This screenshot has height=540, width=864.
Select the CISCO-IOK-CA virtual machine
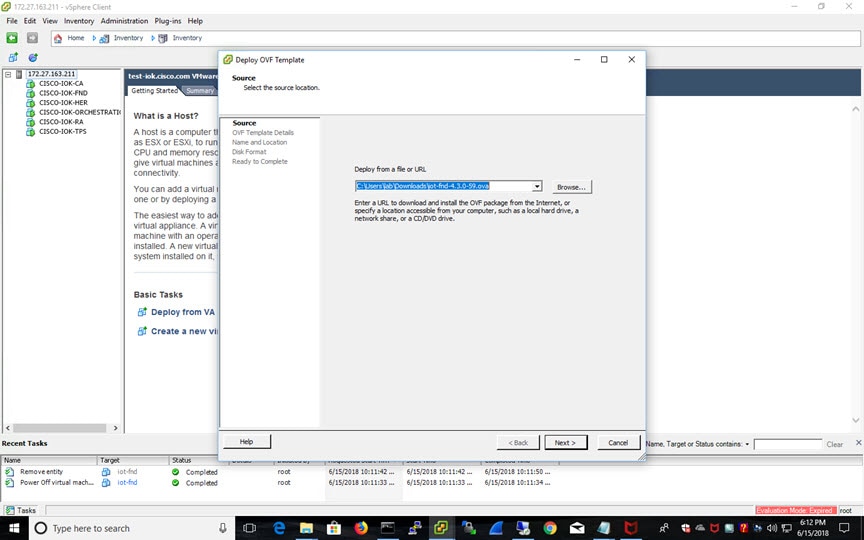pos(61,83)
